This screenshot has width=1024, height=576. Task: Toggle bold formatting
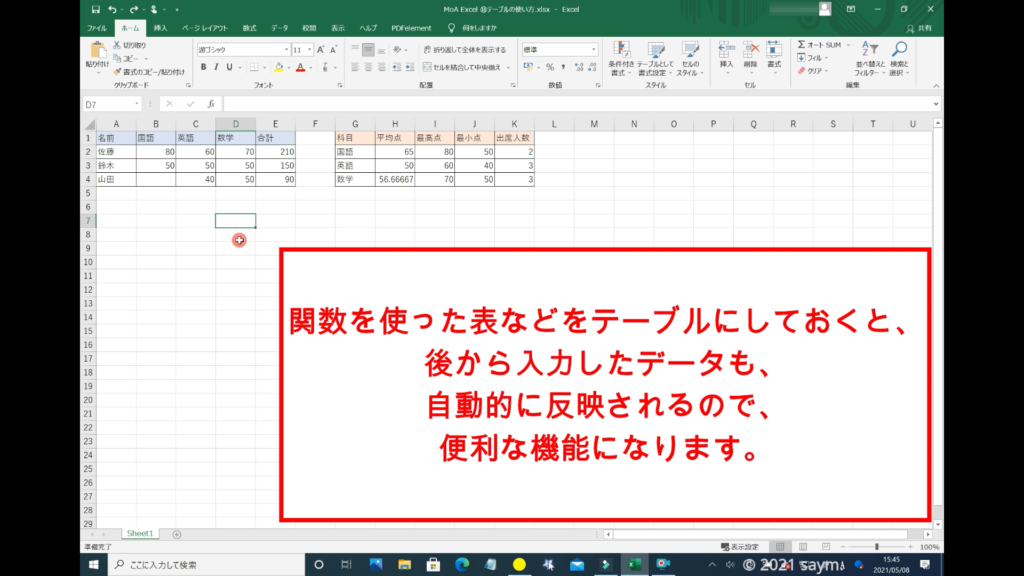[203, 67]
